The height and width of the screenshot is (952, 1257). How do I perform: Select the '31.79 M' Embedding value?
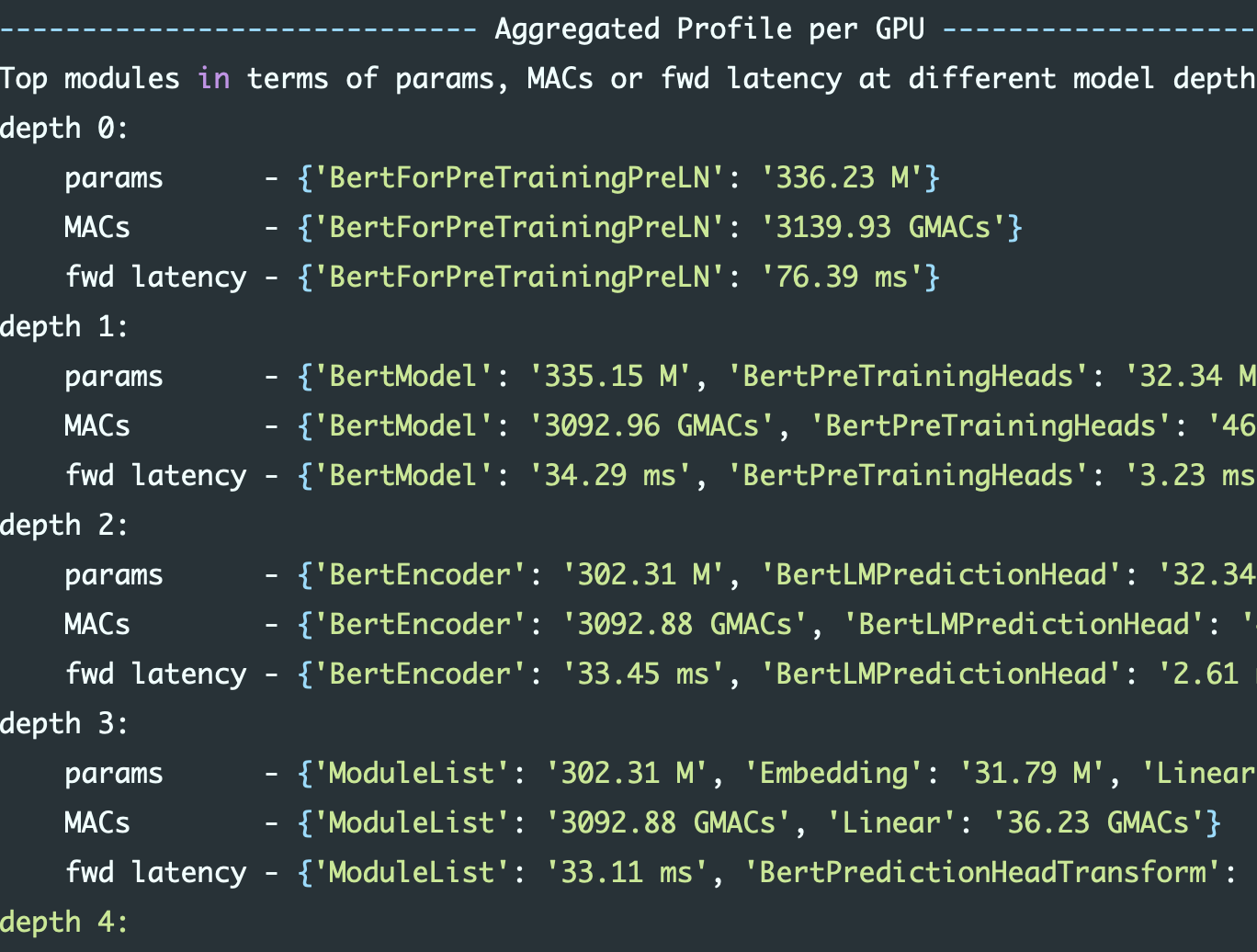pos(1025,773)
